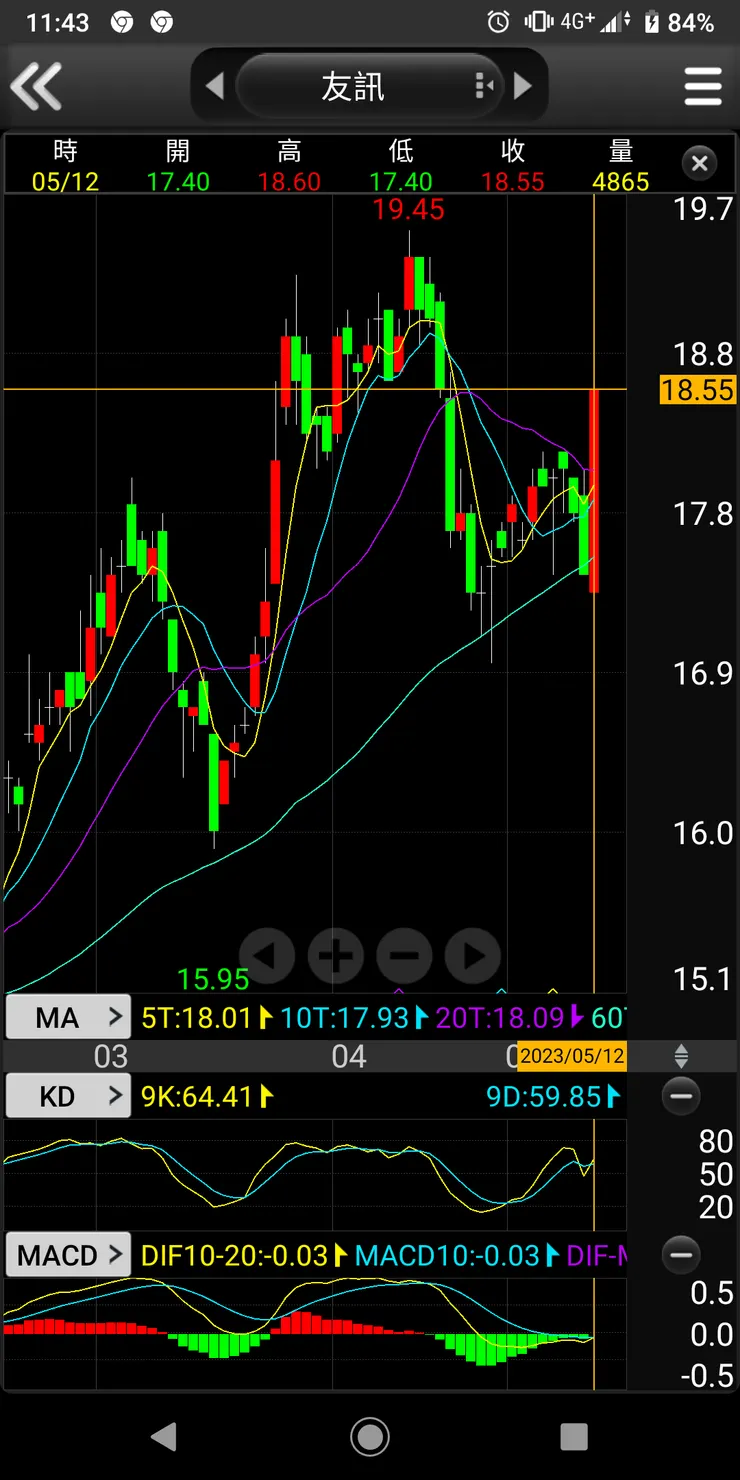Tap the 高 18.60 high column
This screenshot has width=740, height=1480.
click(289, 166)
